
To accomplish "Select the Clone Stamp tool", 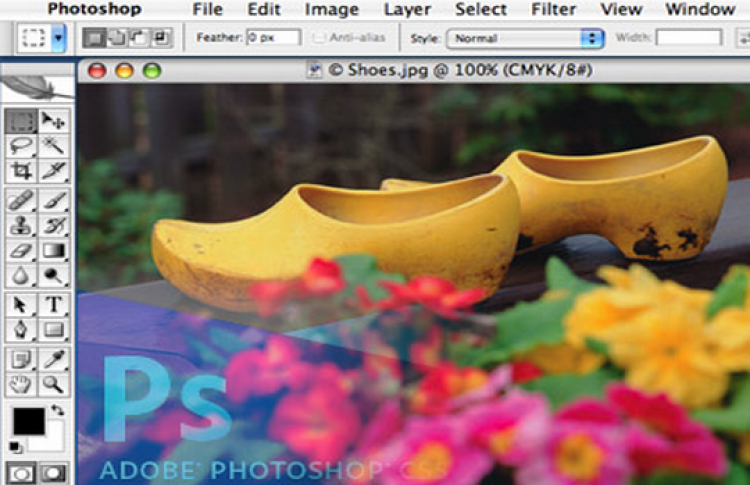I will [21, 225].
